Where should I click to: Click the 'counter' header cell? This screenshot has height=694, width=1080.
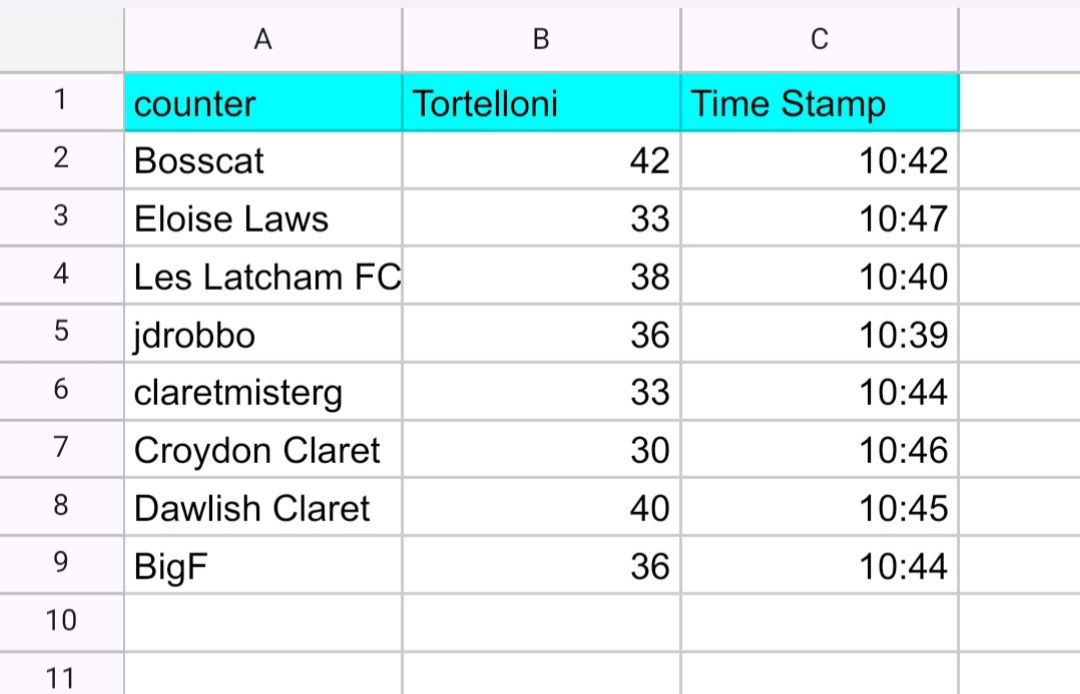(263, 102)
